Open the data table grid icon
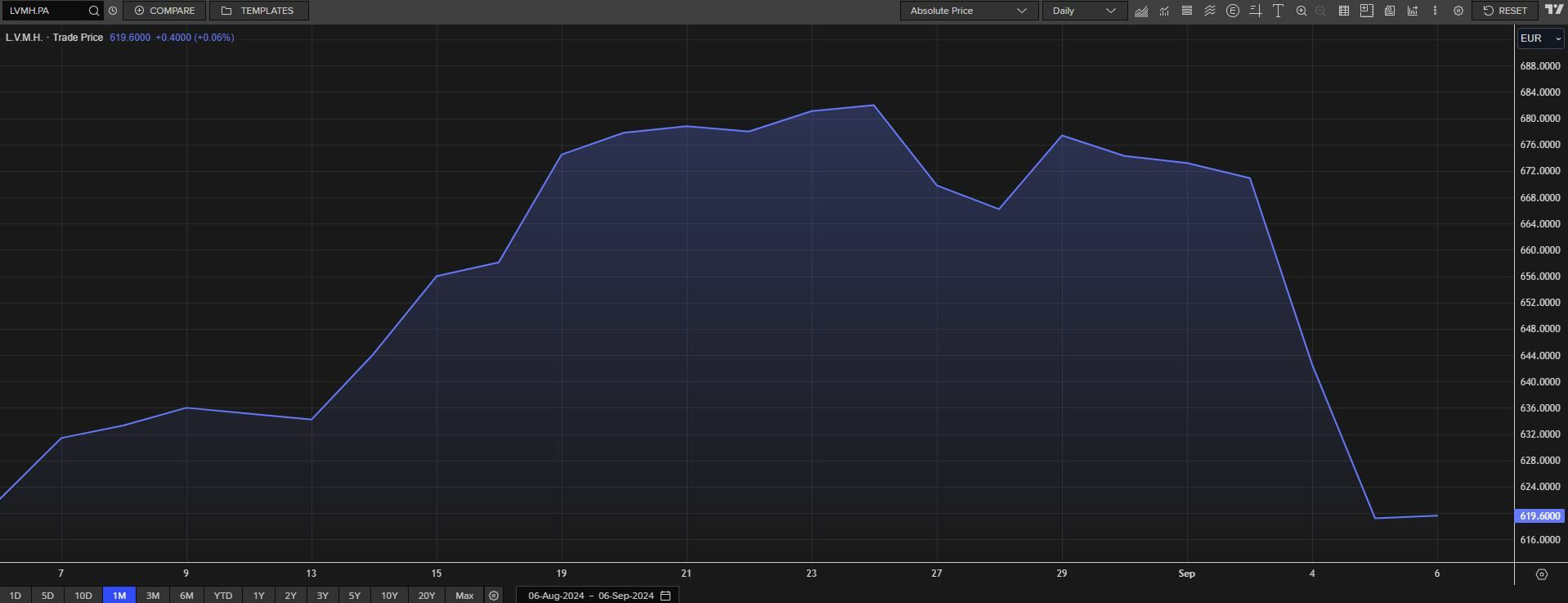Image resolution: width=1568 pixels, height=603 pixels. 1343,11
